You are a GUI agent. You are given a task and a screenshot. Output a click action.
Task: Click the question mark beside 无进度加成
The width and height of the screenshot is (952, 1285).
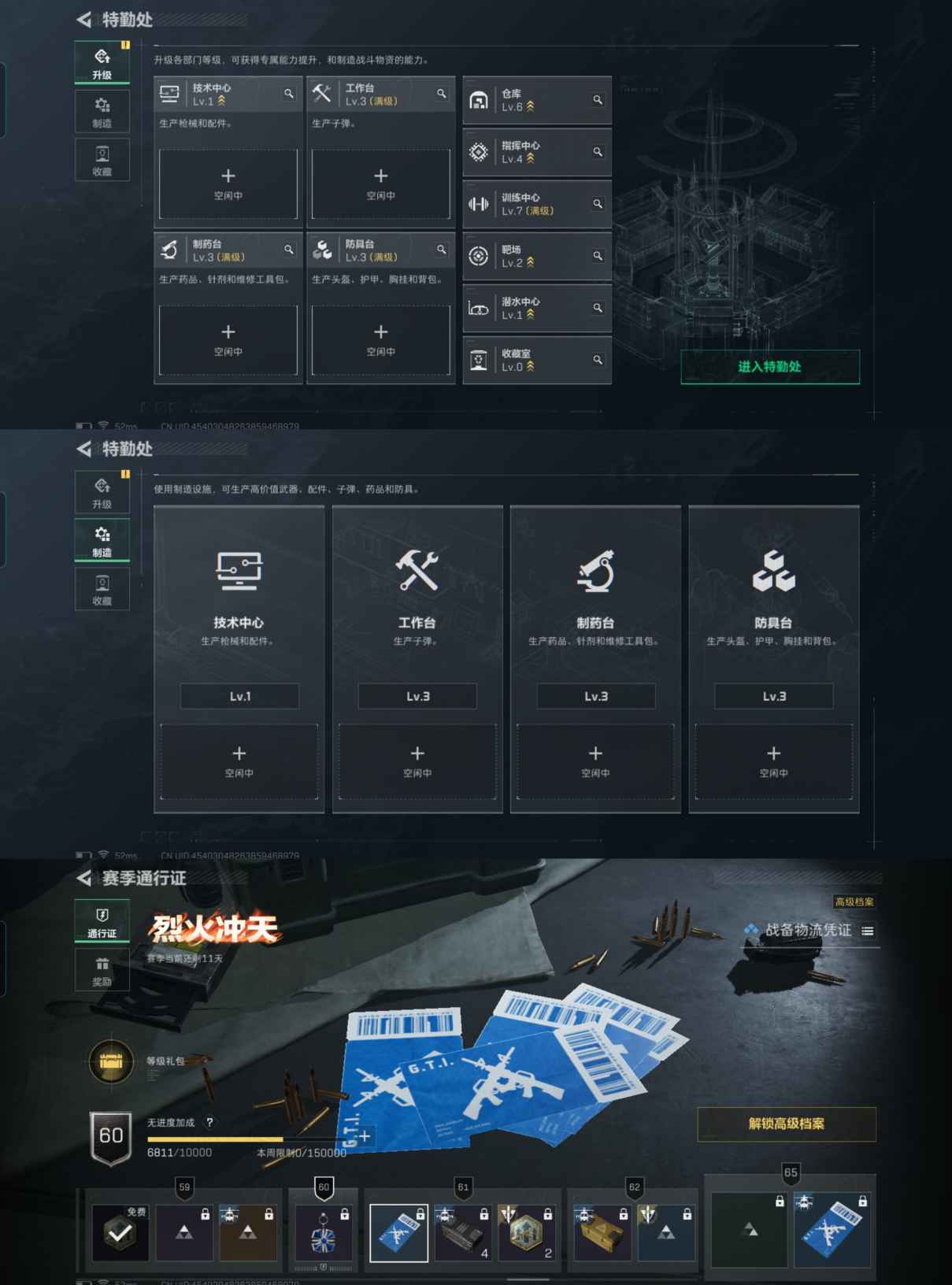click(209, 1122)
